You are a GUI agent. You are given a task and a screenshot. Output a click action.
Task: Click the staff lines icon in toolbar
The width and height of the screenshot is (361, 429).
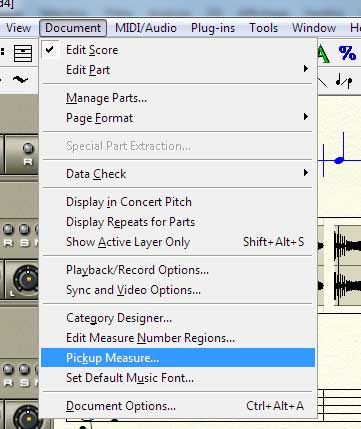[23, 53]
